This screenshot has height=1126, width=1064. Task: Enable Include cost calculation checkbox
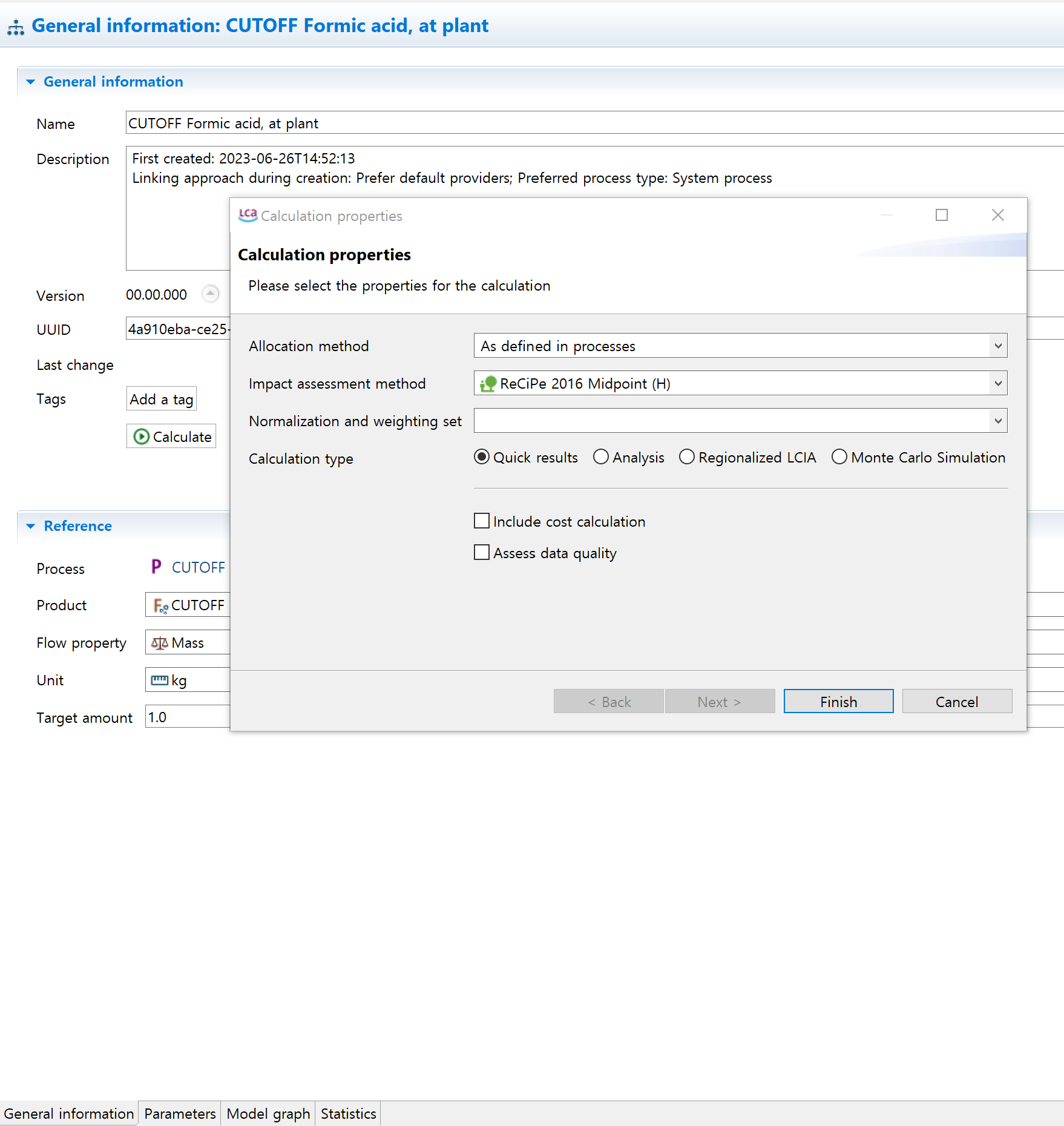(482, 521)
